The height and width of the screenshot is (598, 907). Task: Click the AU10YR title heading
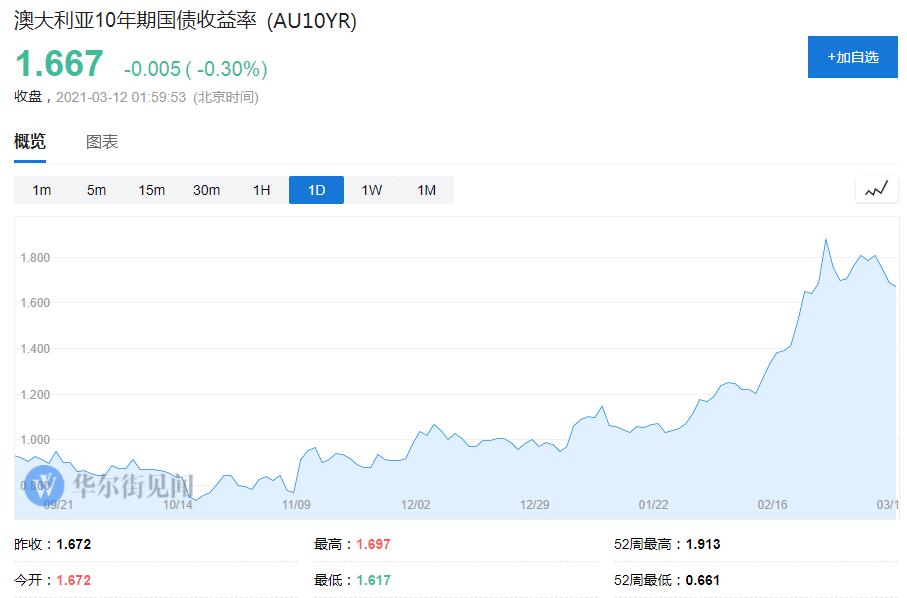point(185,21)
